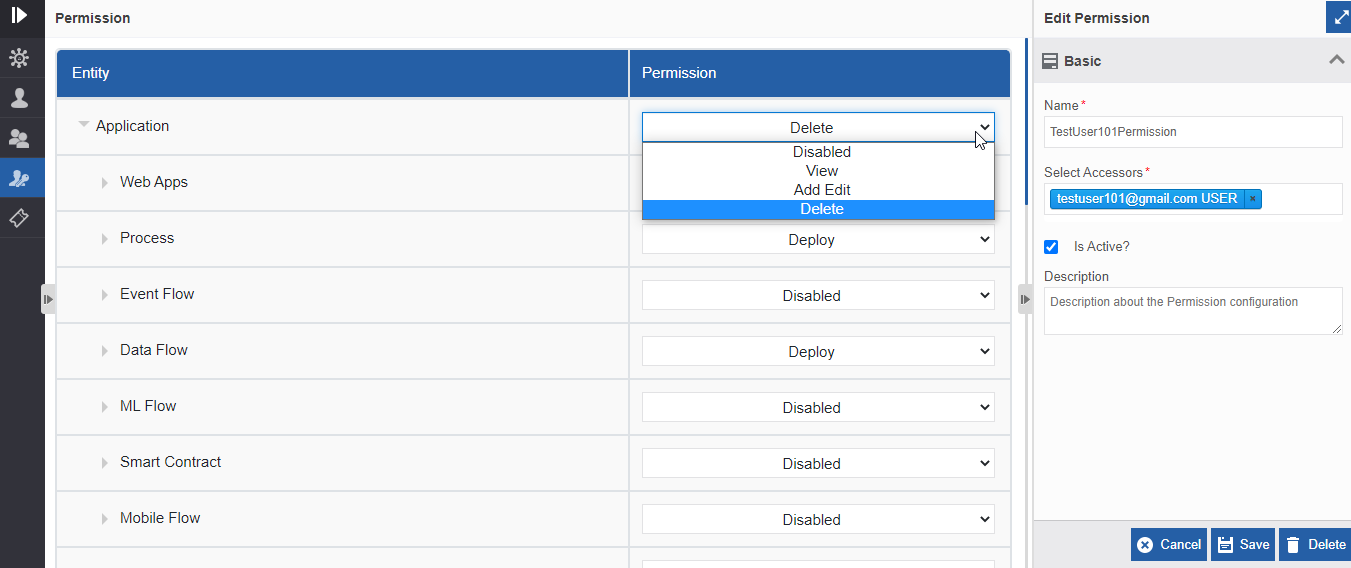Image resolution: width=1351 pixels, height=568 pixels.
Task: Click the Description text area
Action: pyautogui.click(x=1193, y=311)
